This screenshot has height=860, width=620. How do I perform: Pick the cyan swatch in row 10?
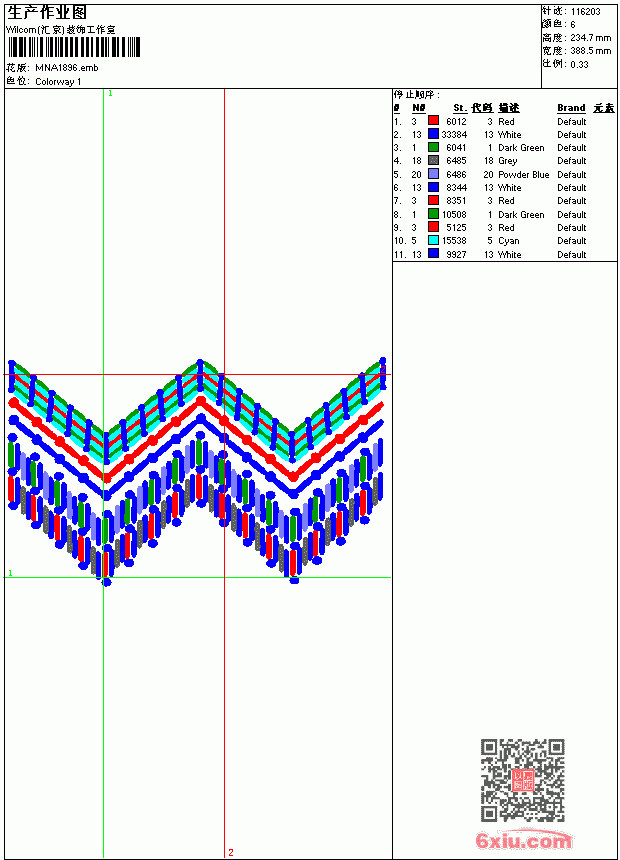(x=433, y=240)
